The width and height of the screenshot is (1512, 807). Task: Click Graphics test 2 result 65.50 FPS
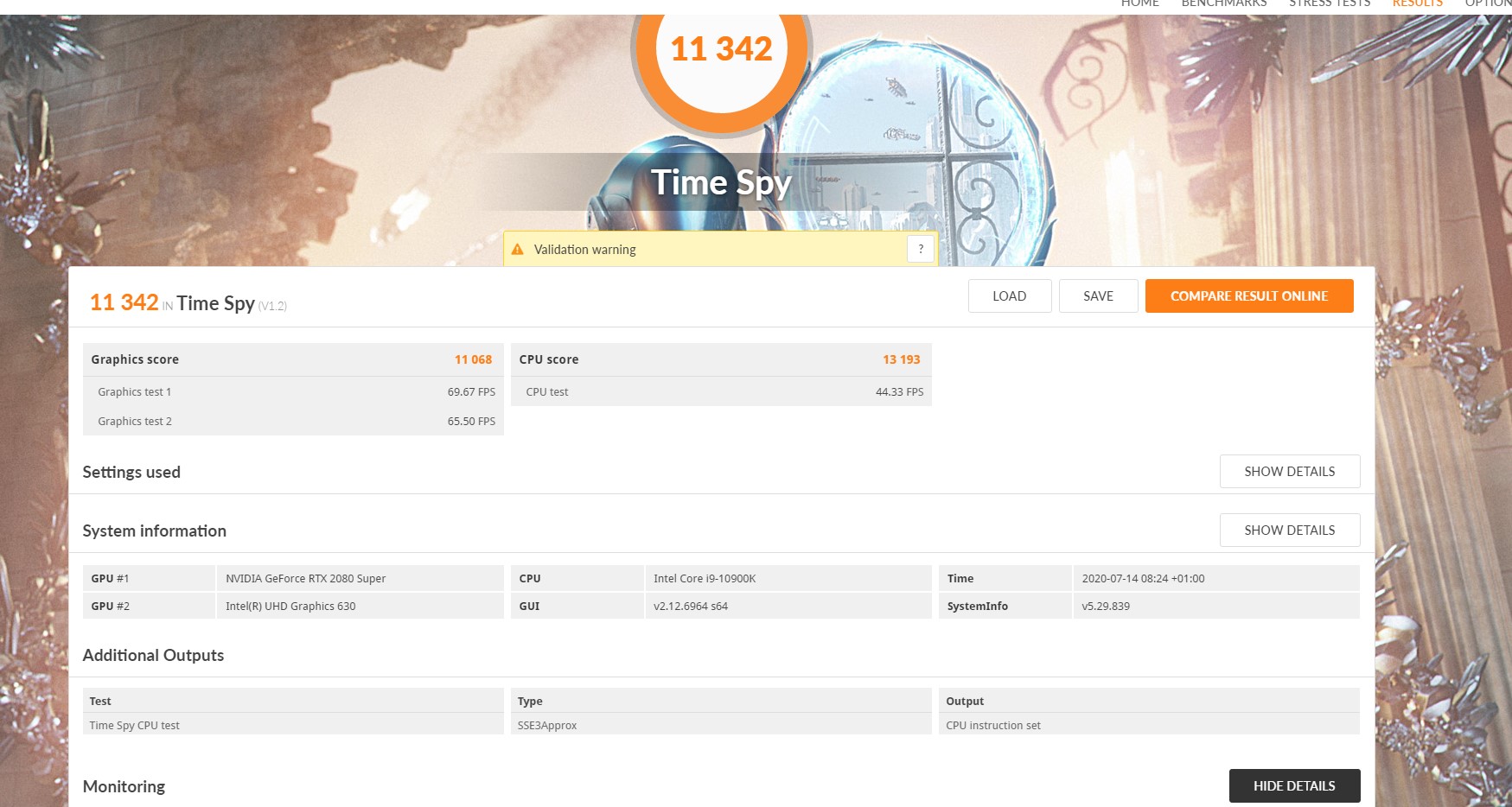(x=471, y=422)
